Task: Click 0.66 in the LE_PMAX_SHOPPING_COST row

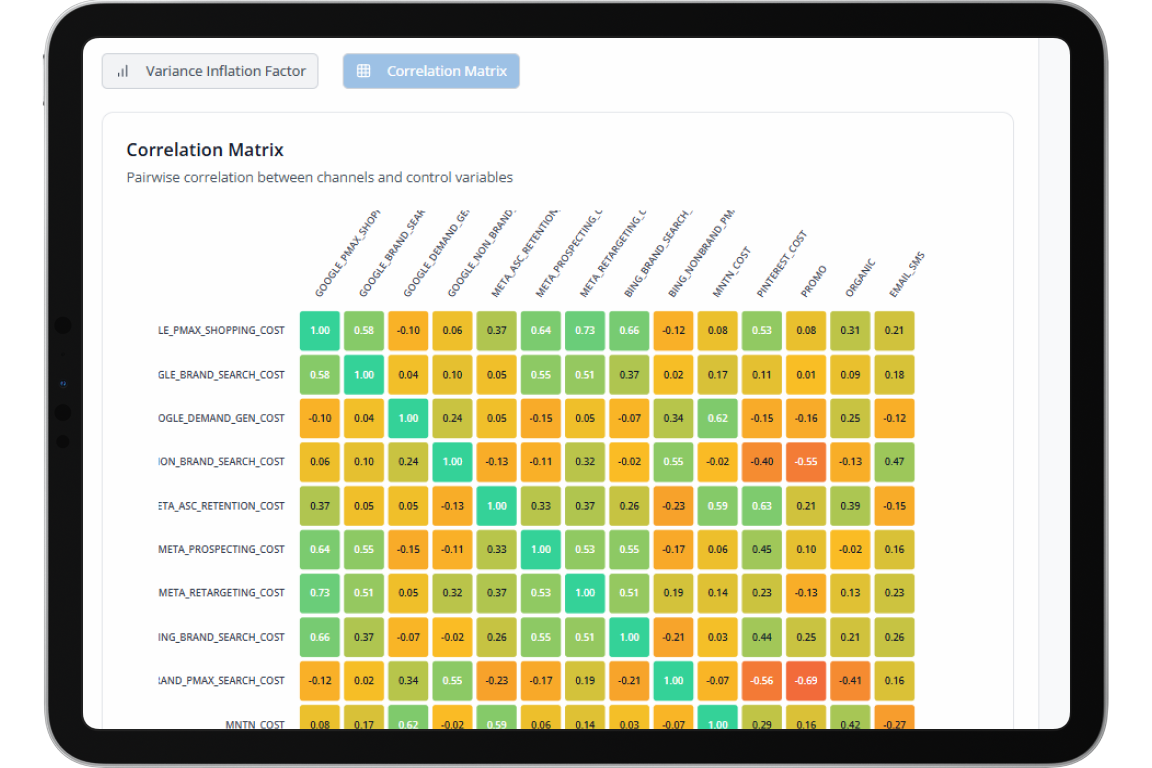Action: [629, 331]
